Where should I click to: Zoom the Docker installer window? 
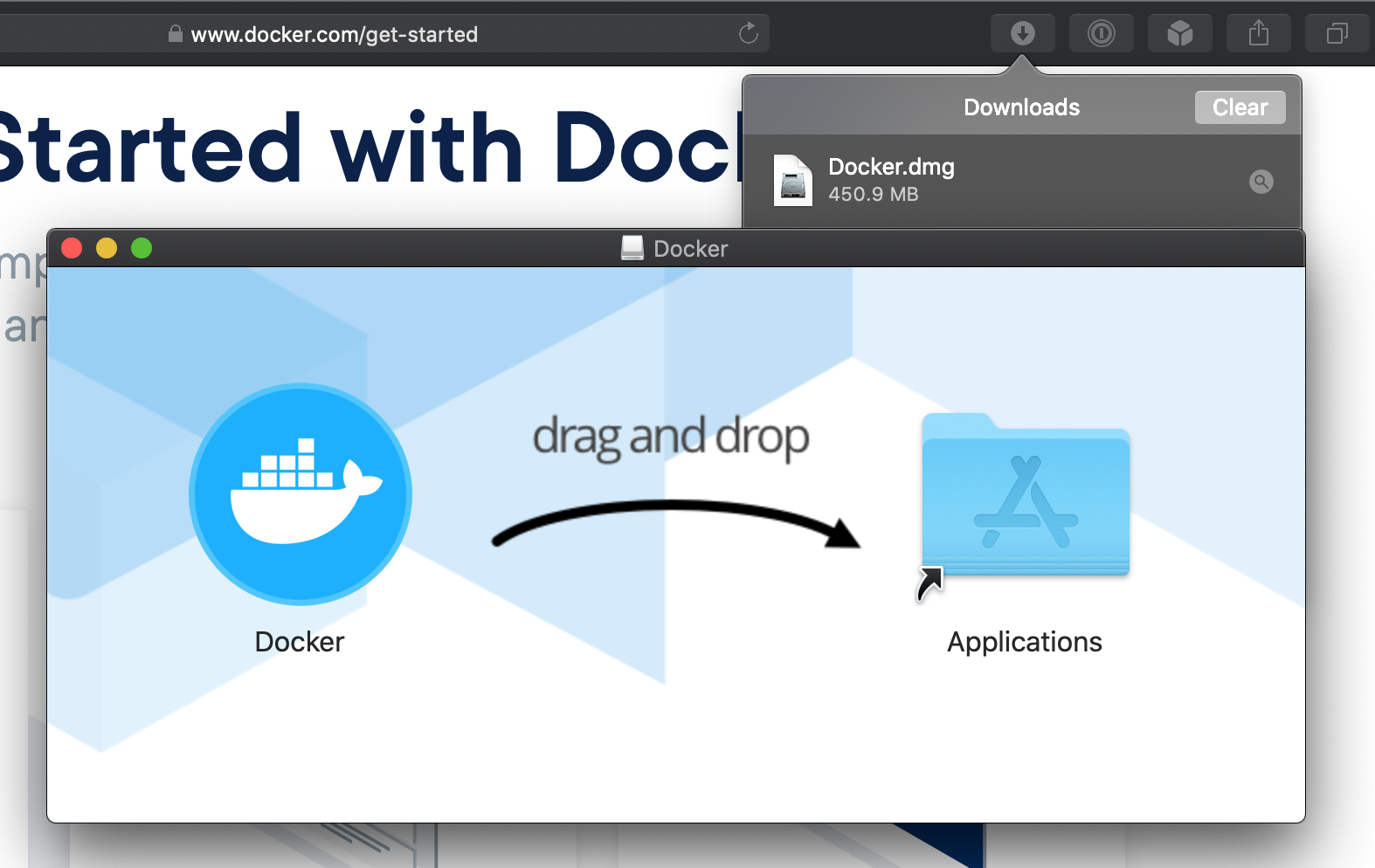point(142,249)
